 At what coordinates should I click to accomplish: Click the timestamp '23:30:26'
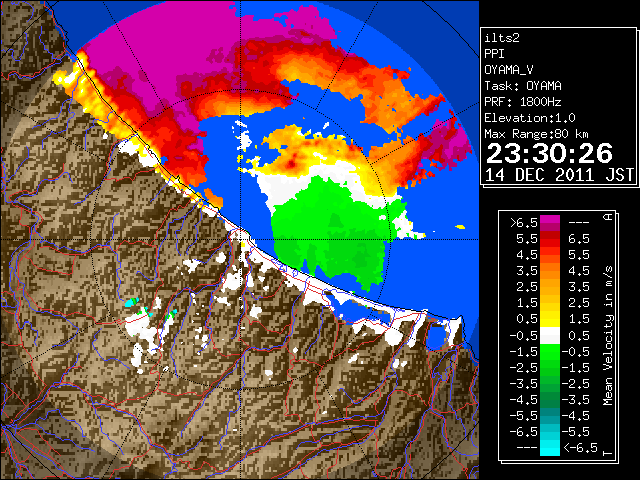[x=549, y=153]
